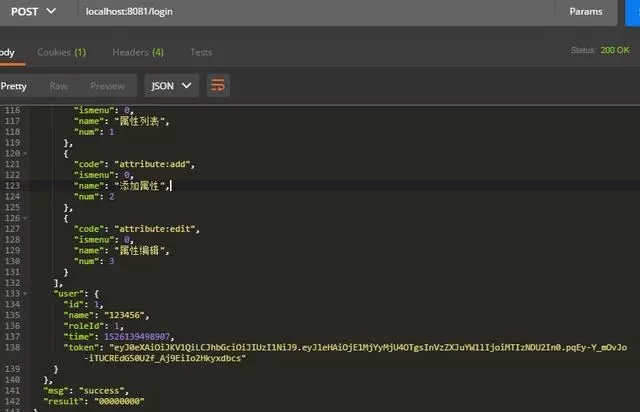Switch to the Tests tab

coord(201,52)
